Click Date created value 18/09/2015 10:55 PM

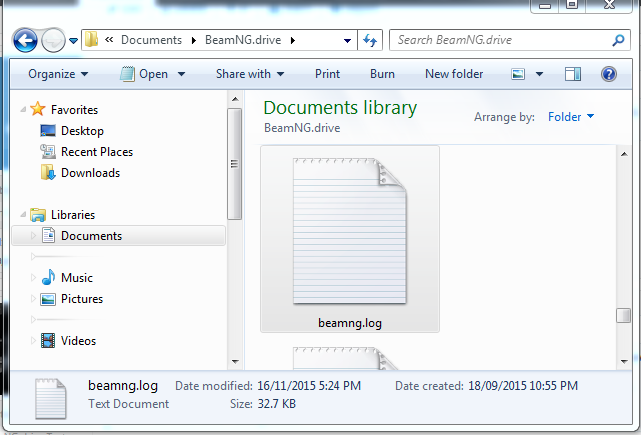(523, 386)
